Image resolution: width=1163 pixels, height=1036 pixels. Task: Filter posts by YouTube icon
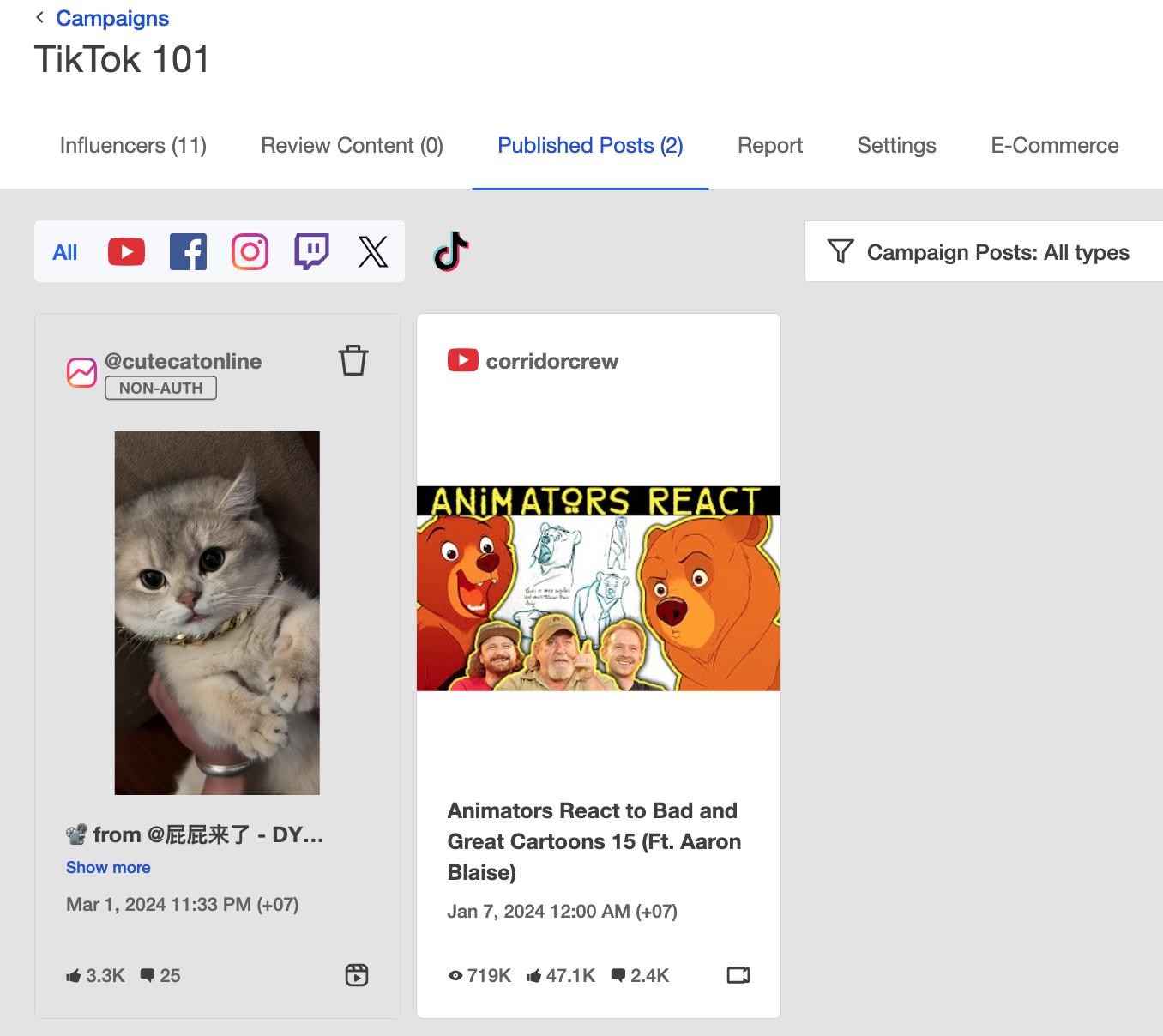tap(126, 251)
